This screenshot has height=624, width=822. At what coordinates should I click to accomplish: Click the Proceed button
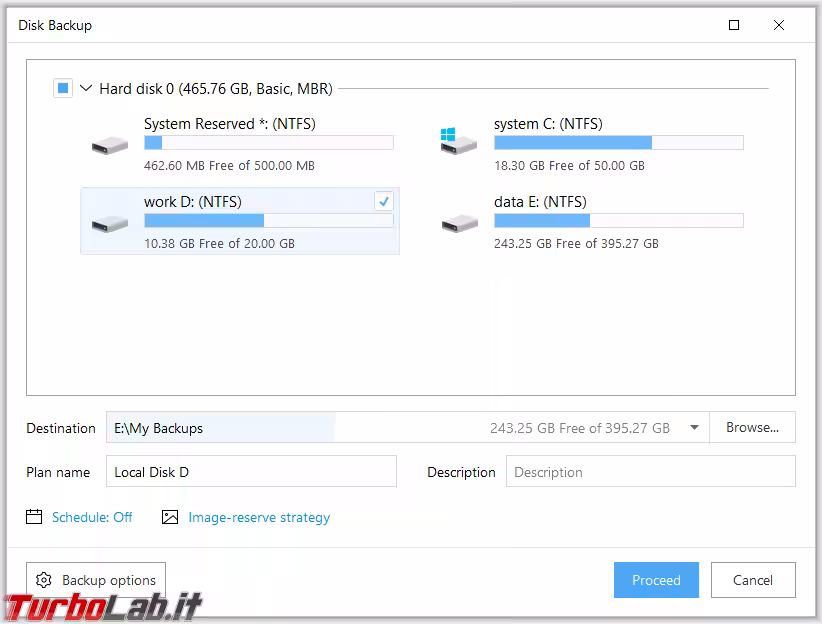[656, 580]
